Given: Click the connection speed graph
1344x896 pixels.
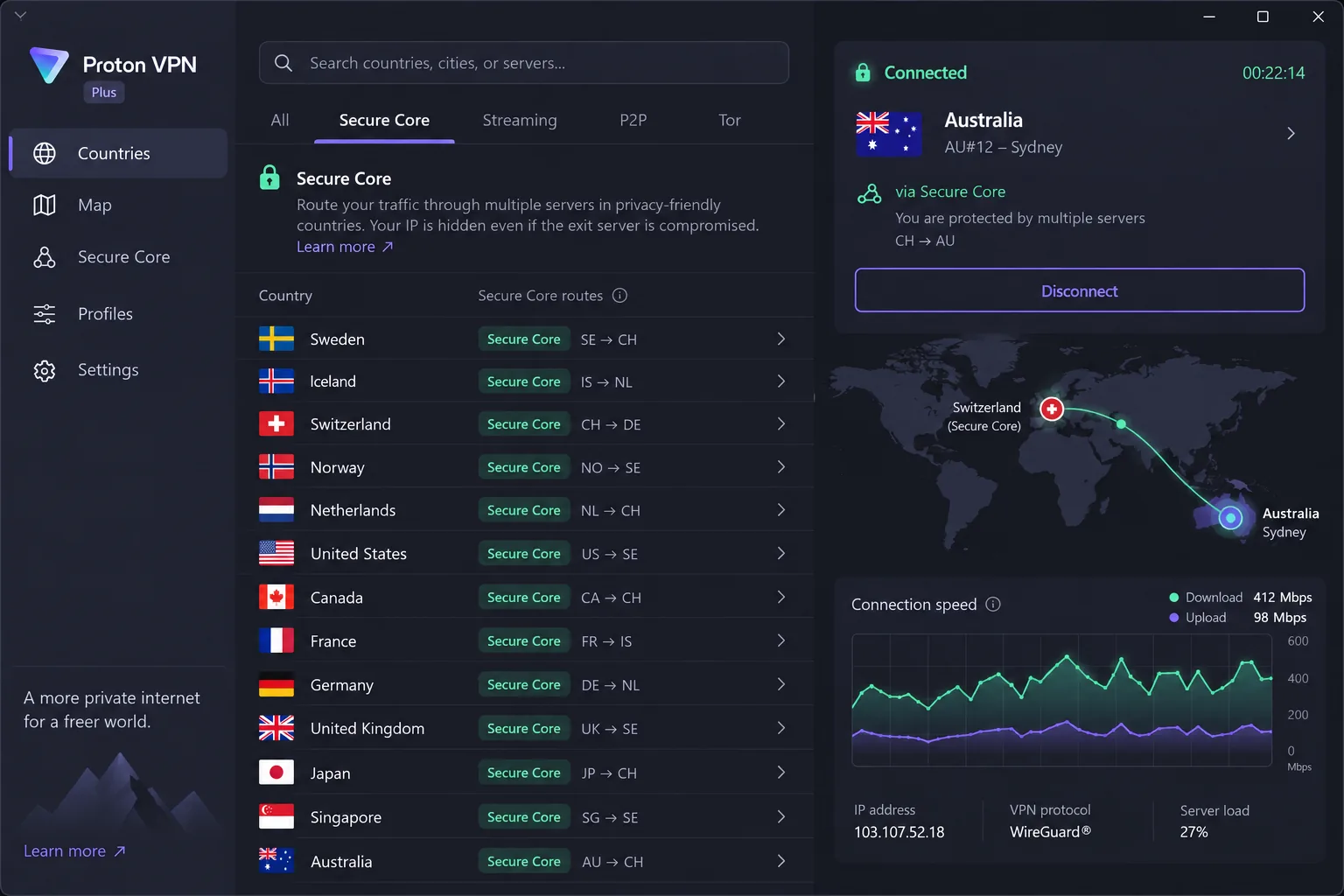Looking at the screenshot, I should [1062, 700].
